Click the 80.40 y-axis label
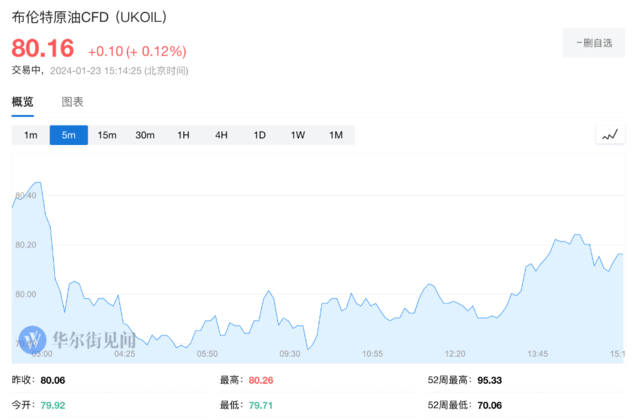Viewport: 640px width, 420px height. coord(26,196)
